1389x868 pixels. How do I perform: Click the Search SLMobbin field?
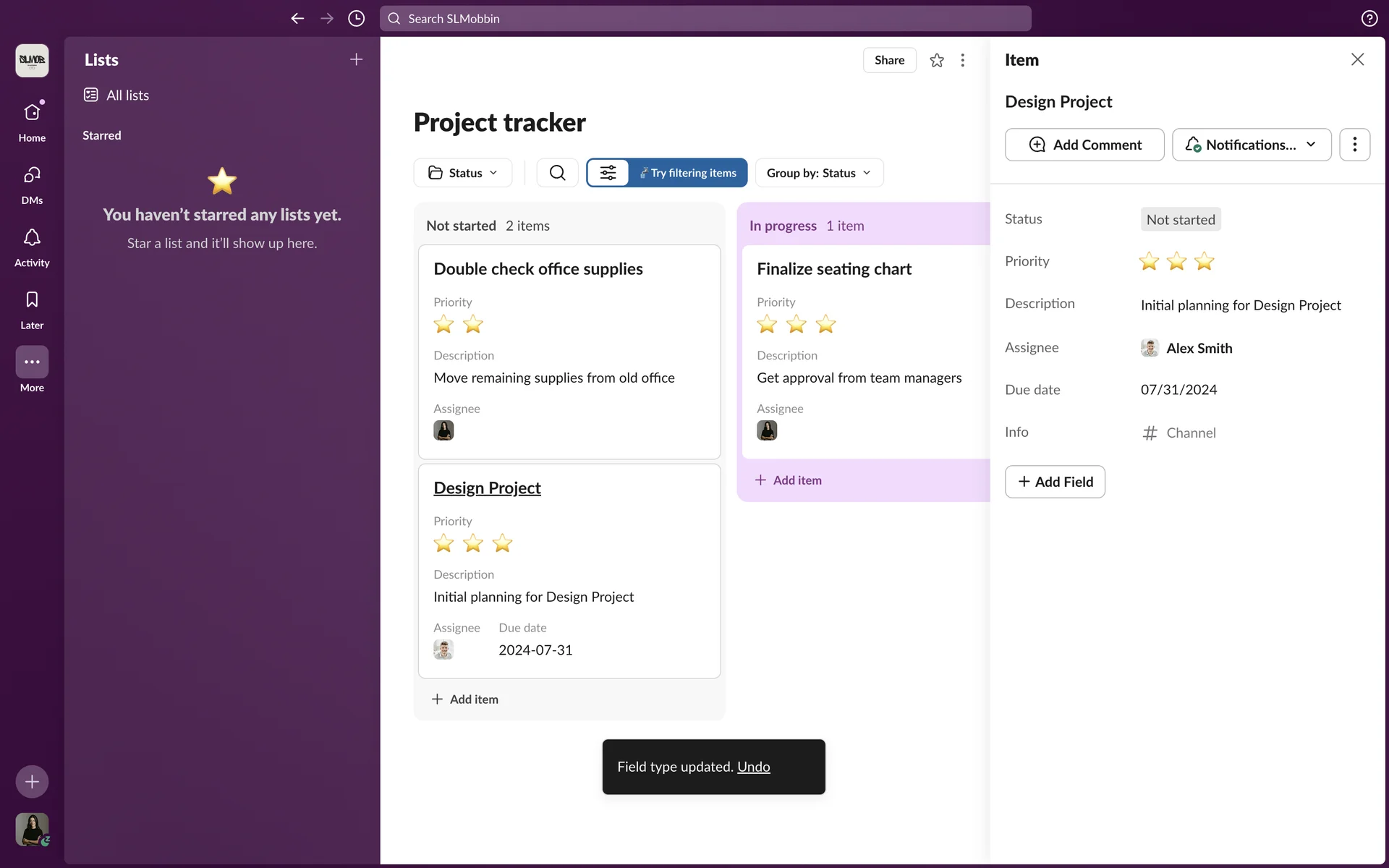(x=705, y=19)
